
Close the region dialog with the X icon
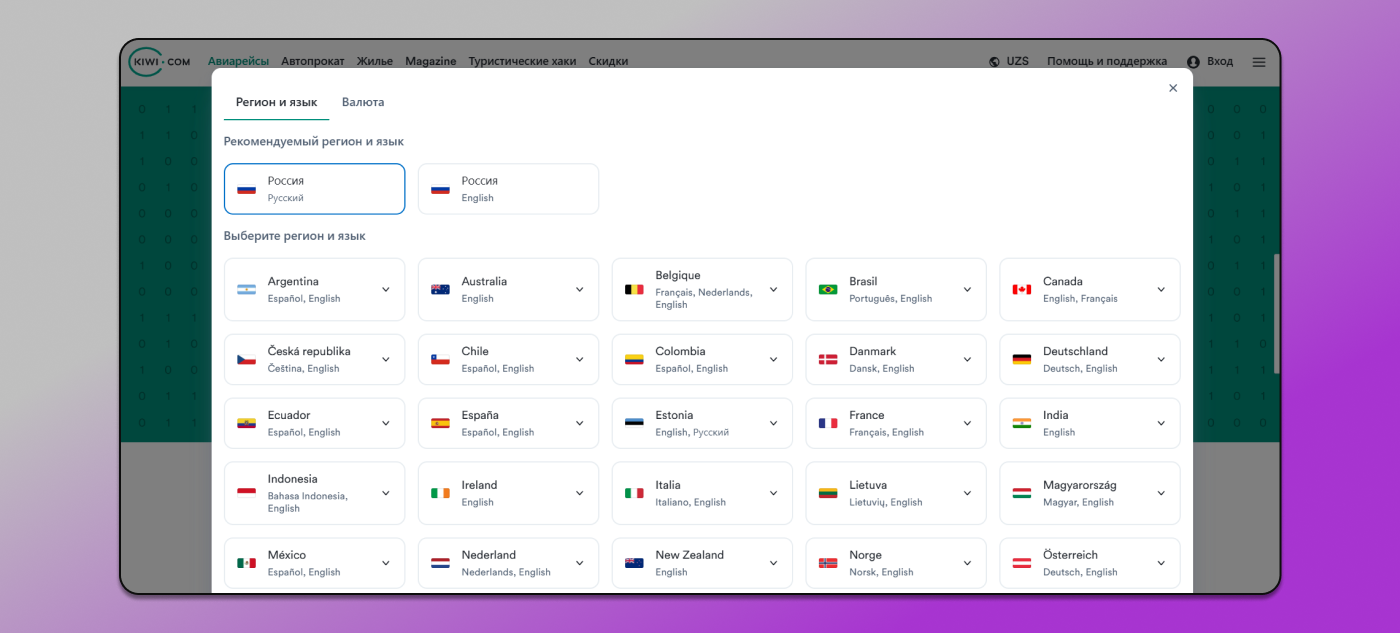1173,88
